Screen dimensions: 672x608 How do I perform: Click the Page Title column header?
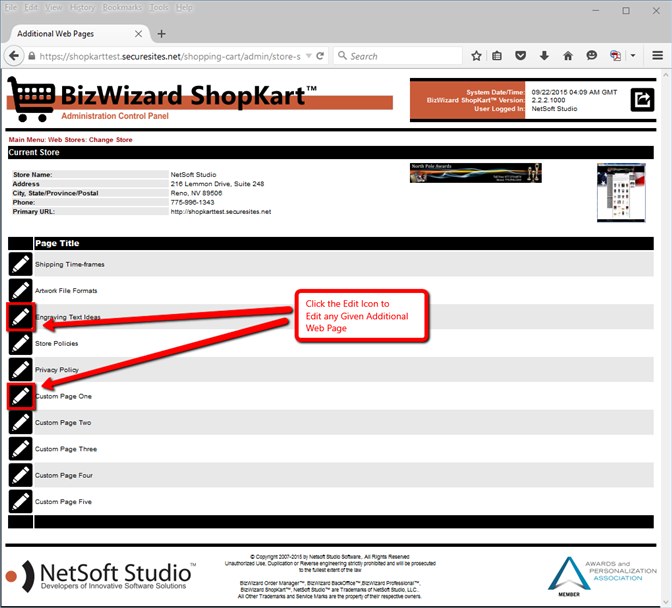(57, 243)
